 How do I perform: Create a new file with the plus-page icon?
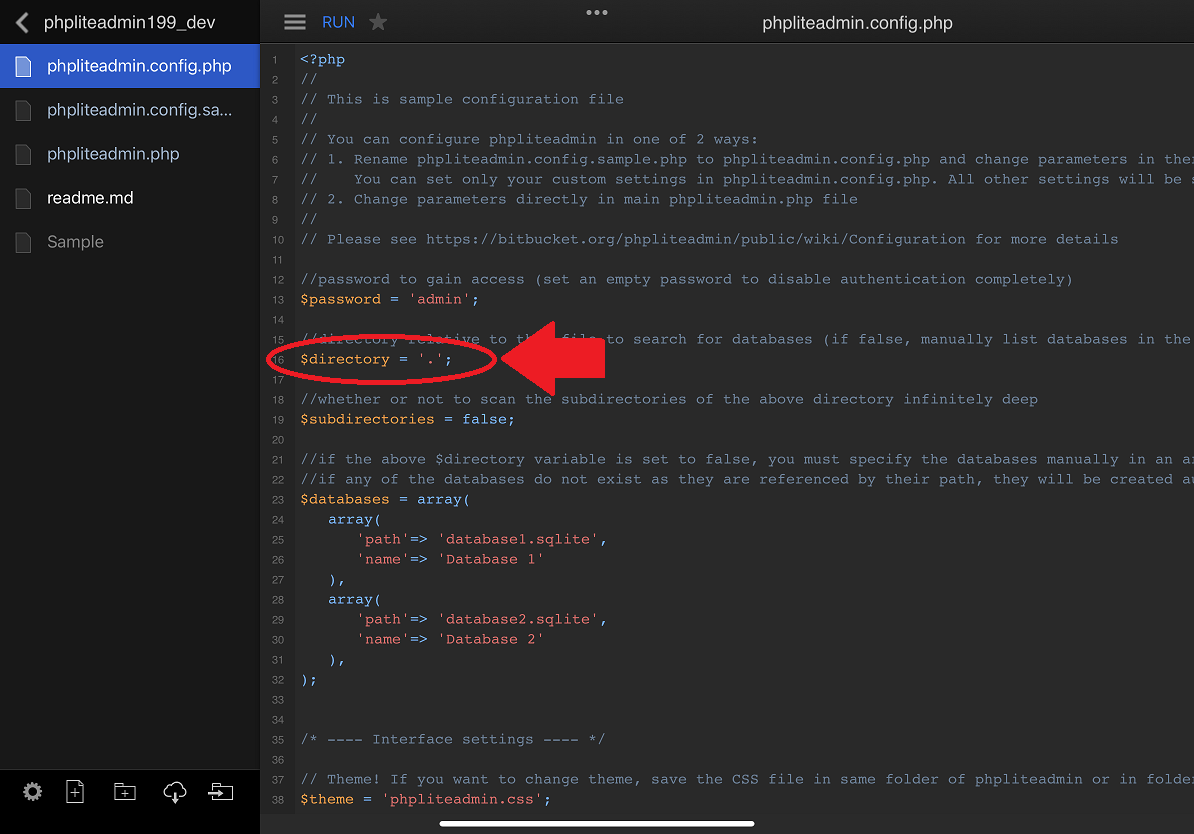(x=75, y=792)
